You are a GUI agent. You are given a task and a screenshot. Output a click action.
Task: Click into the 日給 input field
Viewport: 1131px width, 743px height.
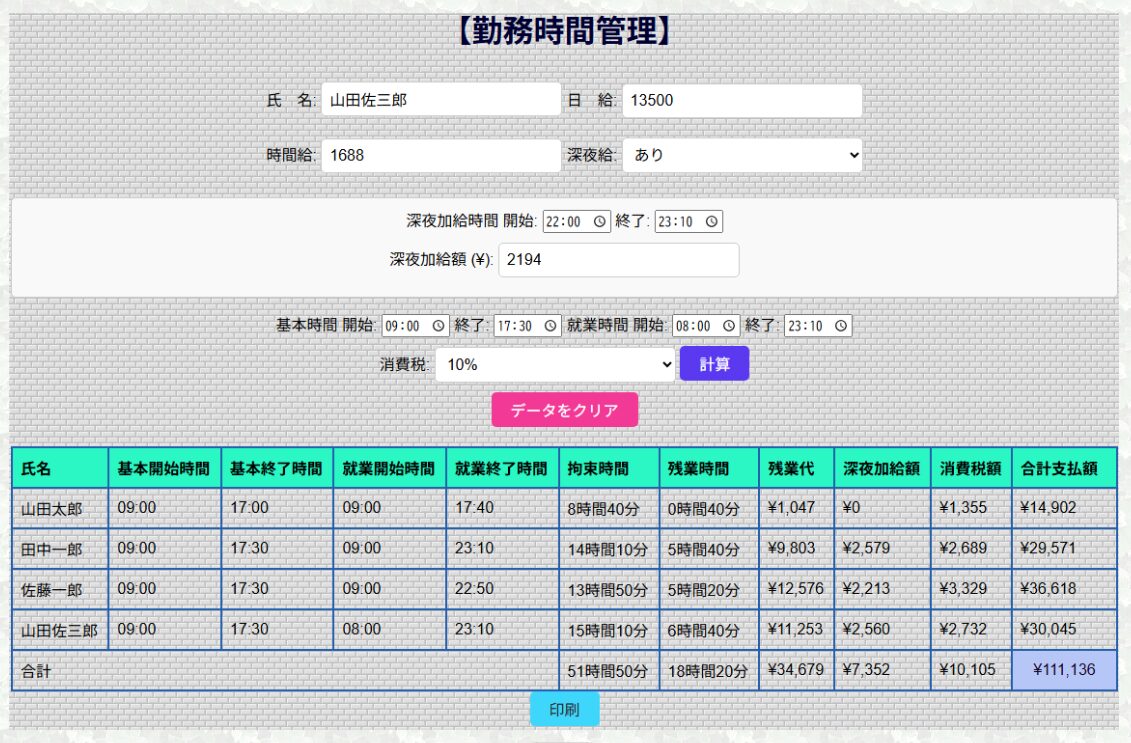click(742, 100)
